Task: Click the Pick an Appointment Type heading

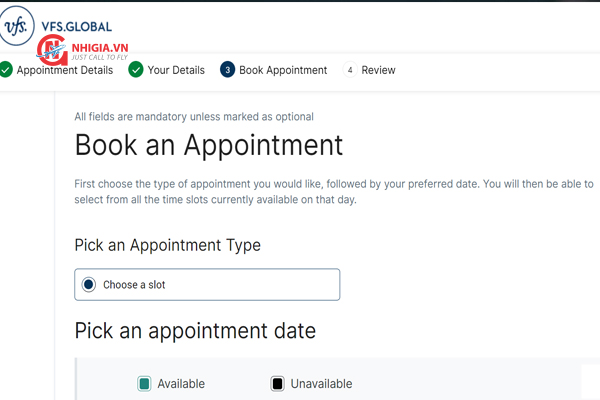Action: click(167, 245)
